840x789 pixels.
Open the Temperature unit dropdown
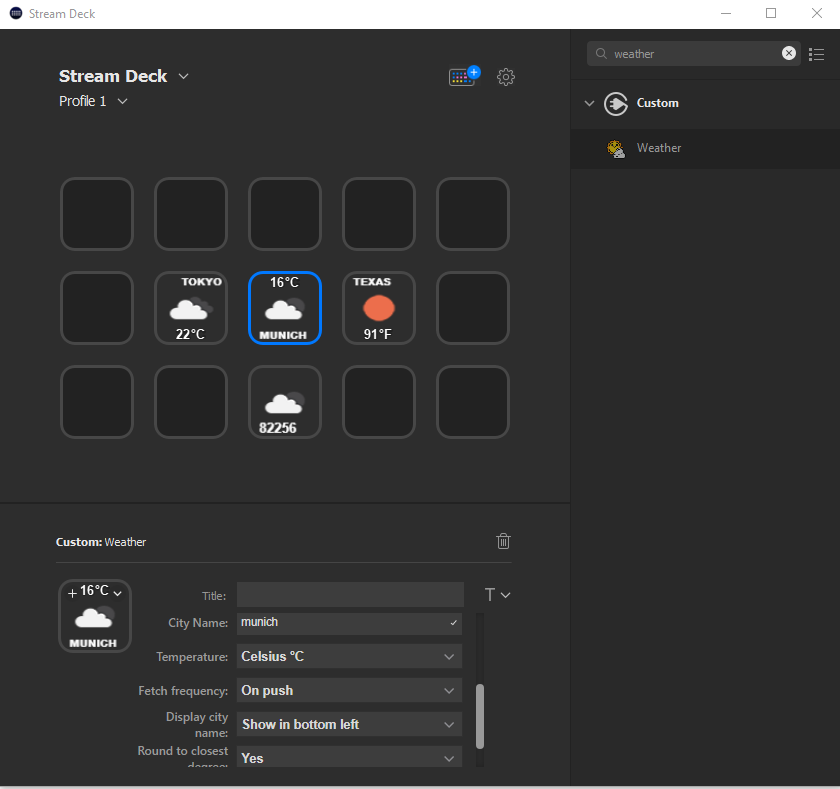click(348, 656)
